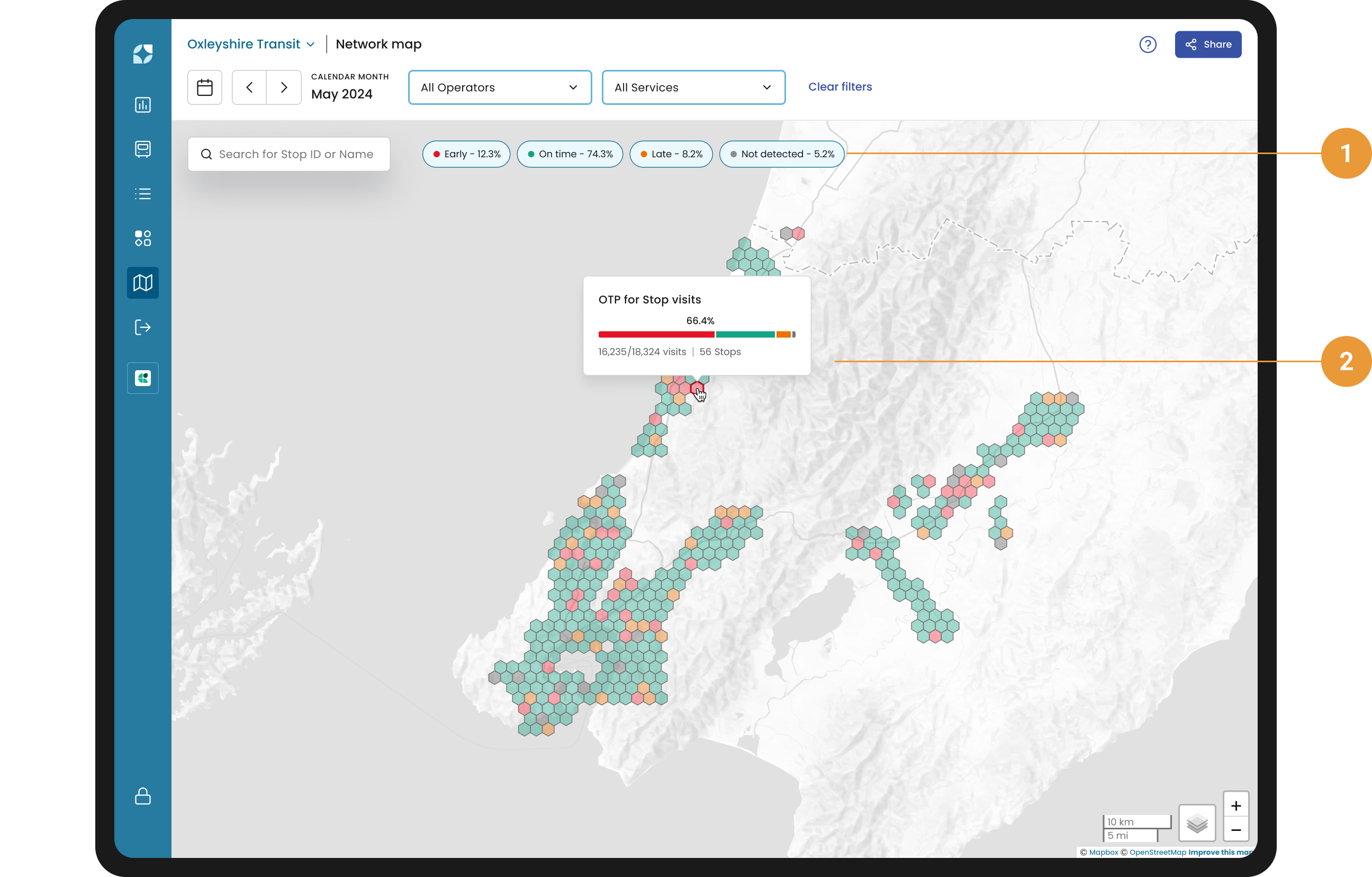This screenshot has width=1372, height=877.
Task: Click the OTP for Stop visits heading
Action: pos(649,299)
